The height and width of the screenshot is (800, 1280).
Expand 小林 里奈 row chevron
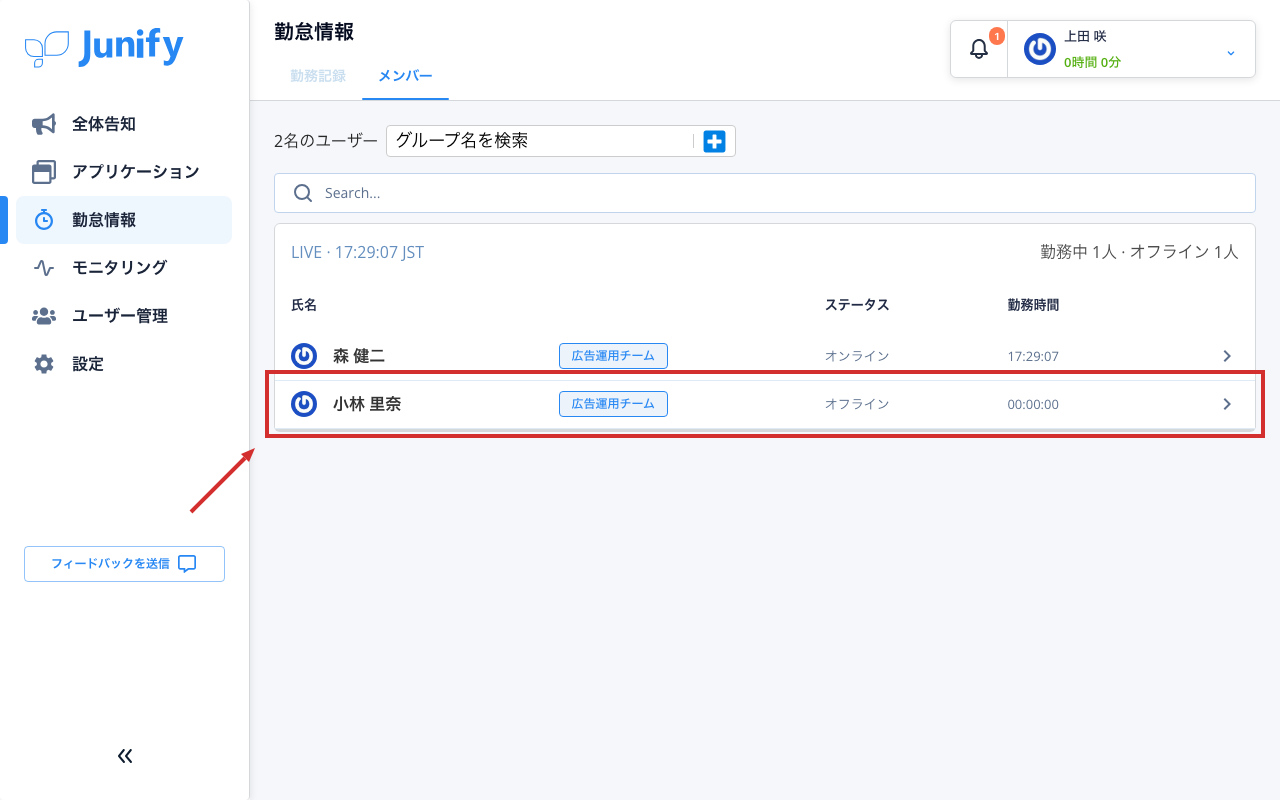click(1227, 404)
